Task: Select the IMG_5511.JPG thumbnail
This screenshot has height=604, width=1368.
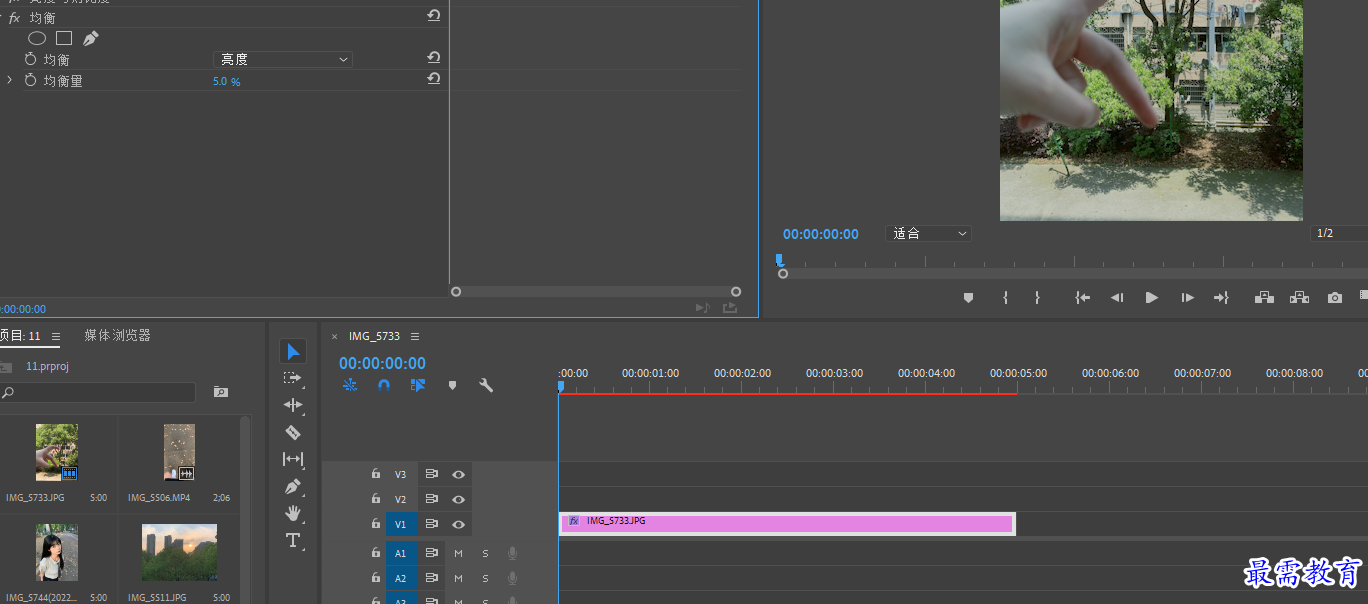Action: pyautogui.click(x=179, y=552)
